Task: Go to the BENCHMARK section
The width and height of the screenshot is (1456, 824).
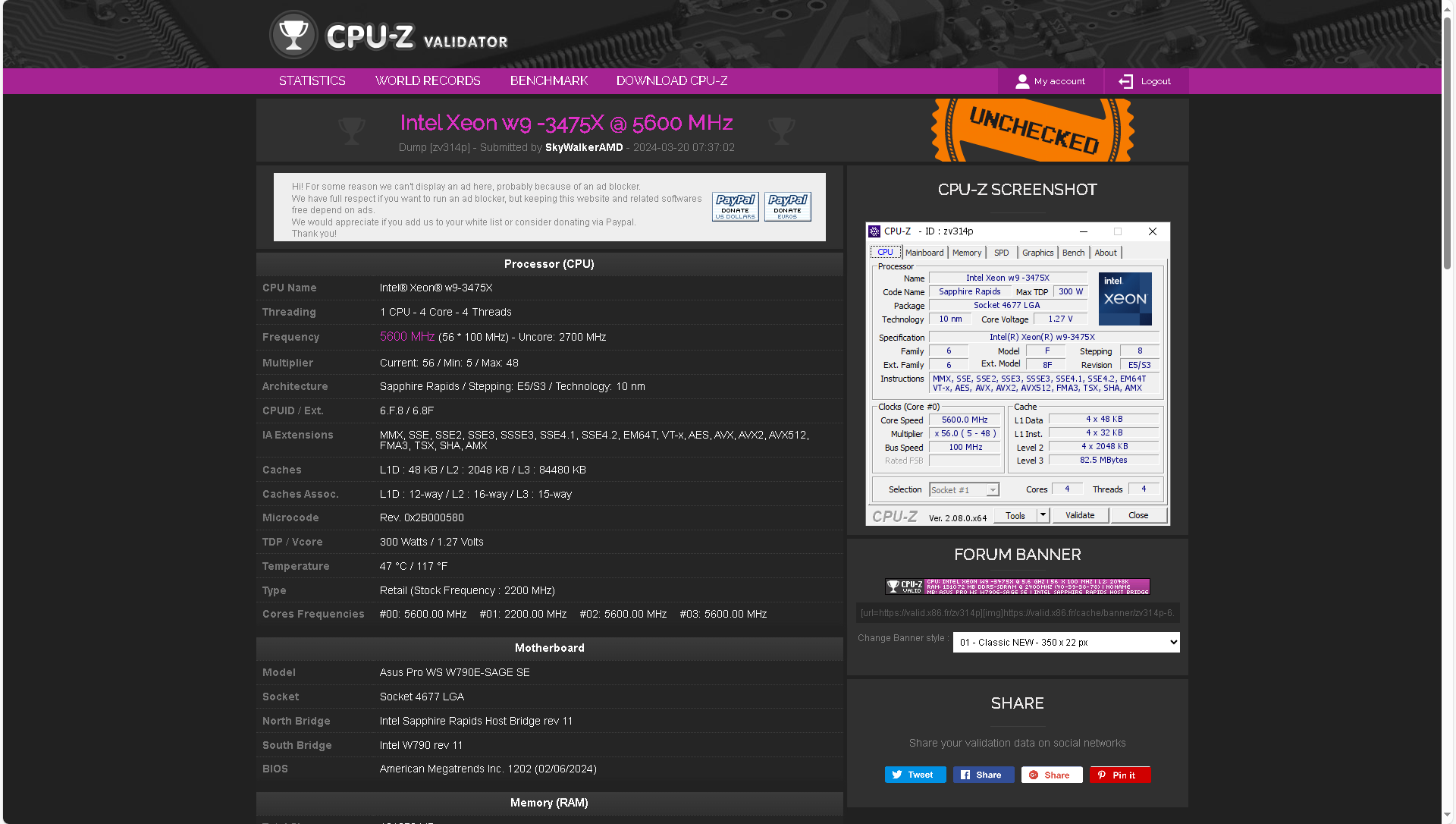Action: click(549, 80)
